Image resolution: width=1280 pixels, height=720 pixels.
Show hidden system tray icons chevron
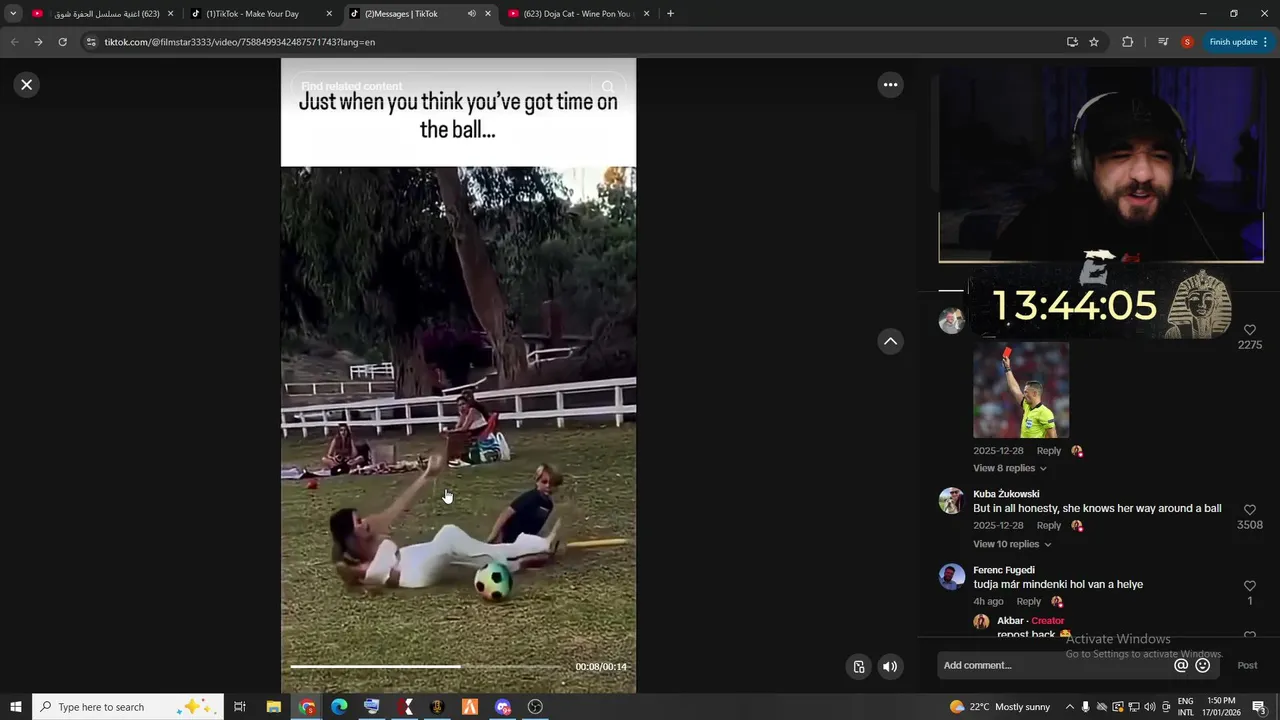(1069, 707)
